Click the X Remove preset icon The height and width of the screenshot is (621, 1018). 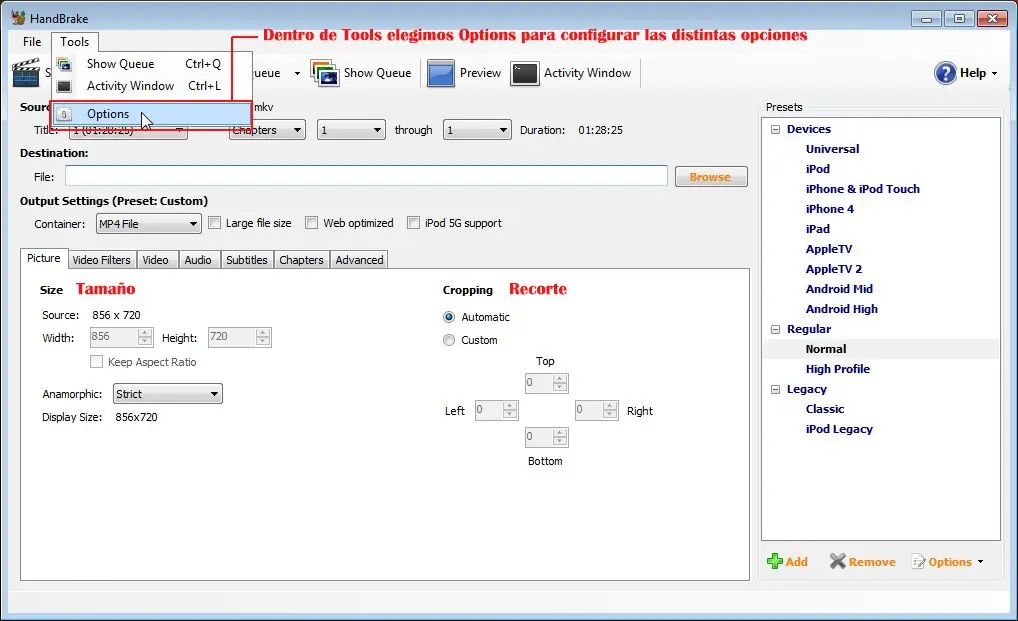click(x=838, y=561)
